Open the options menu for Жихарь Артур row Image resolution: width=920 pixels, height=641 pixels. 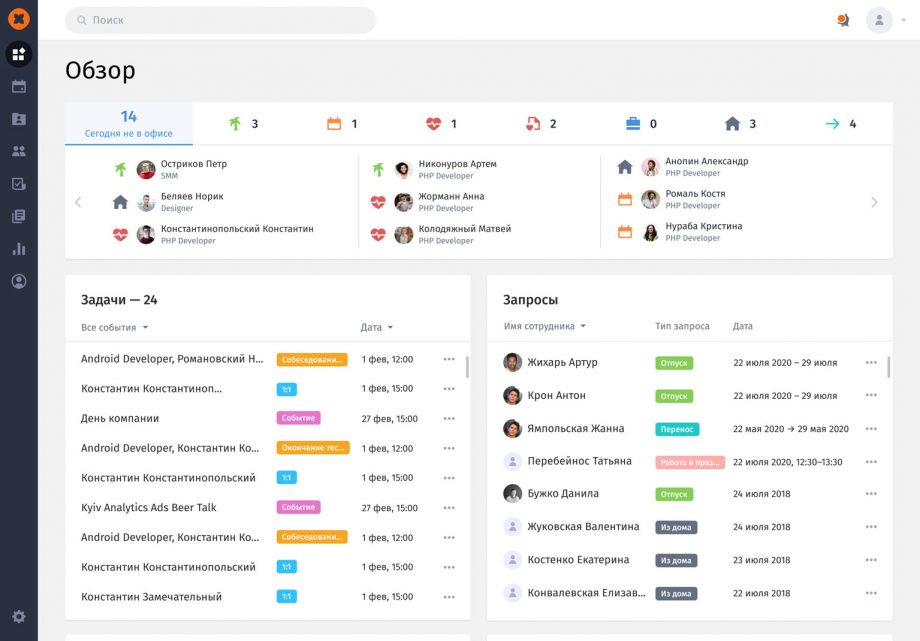[871, 362]
